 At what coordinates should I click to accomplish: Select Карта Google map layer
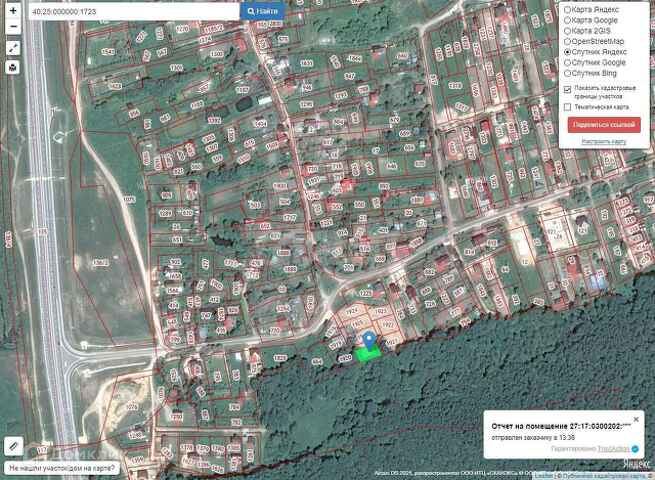pyautogui.click(x=591, y=20)
